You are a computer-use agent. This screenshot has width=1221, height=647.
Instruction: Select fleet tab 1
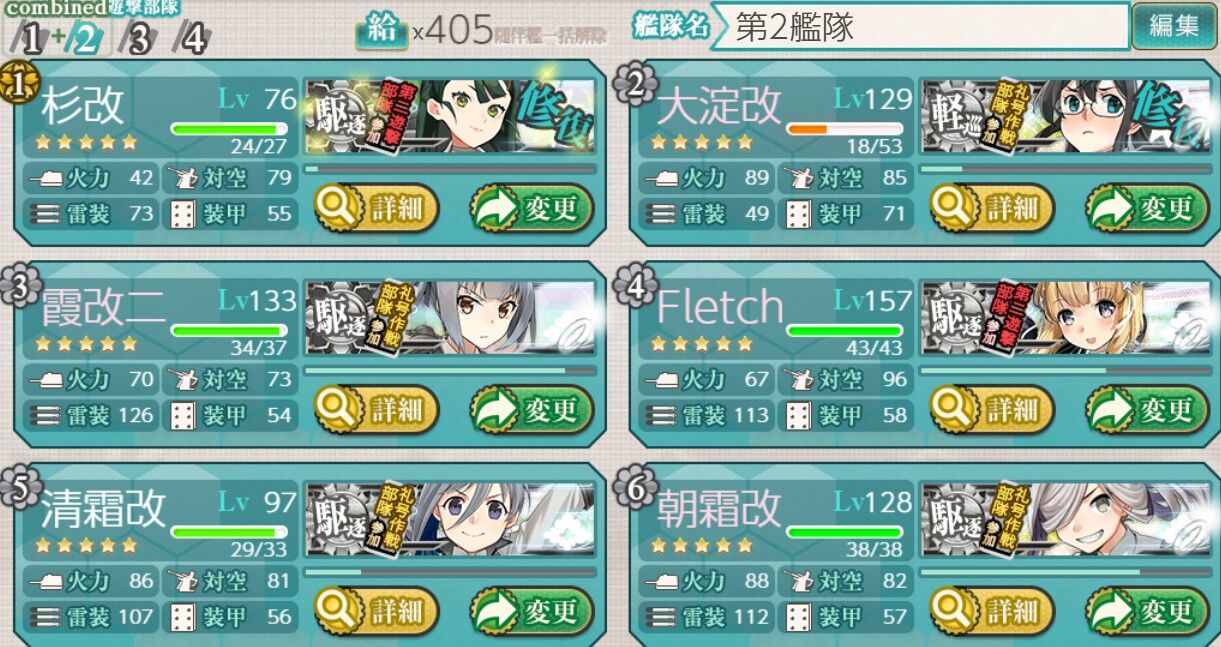tap(32, 39)
